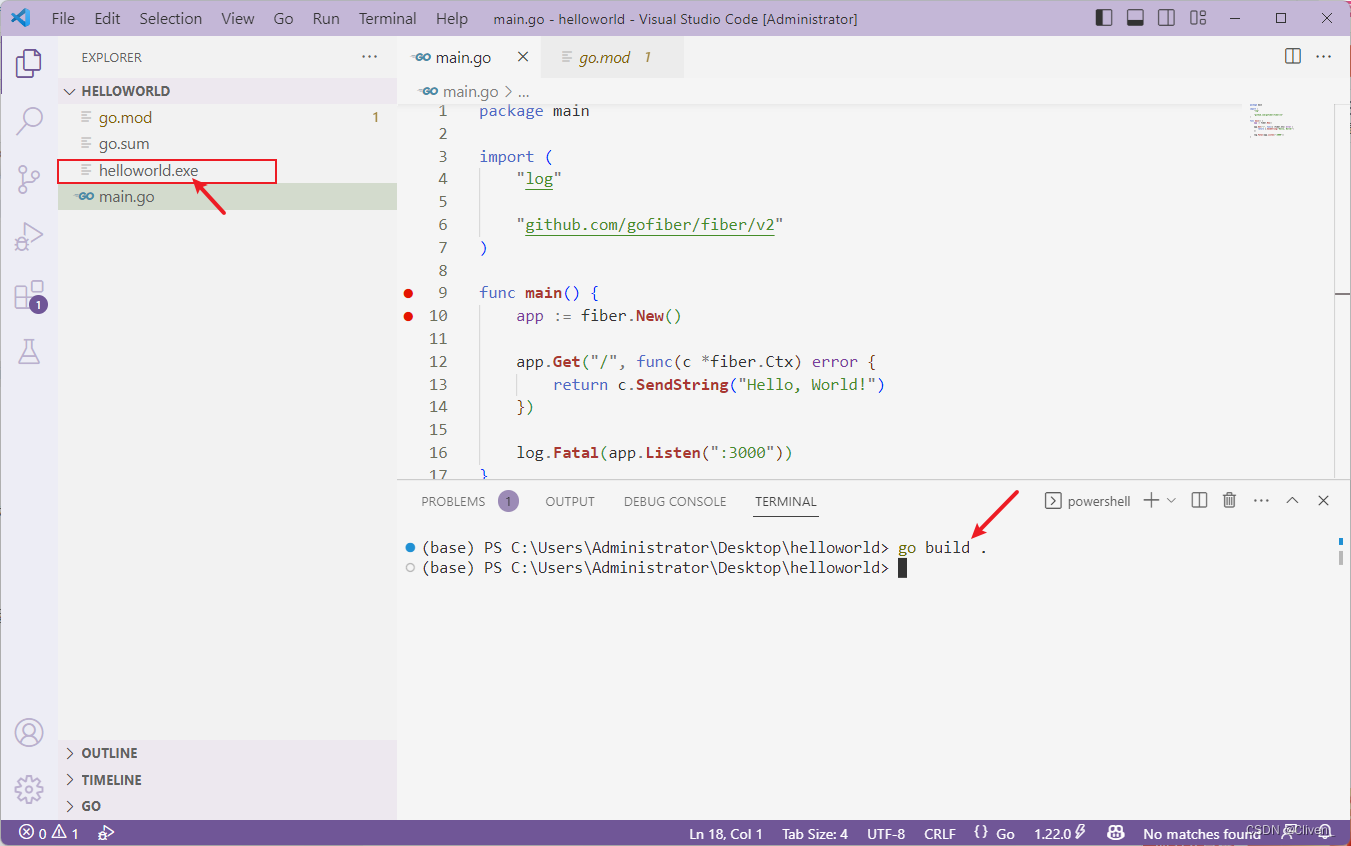Viewport: 1351px width, 846px height.
Task: Open the Terminal menu
Action: coord(387,18)
